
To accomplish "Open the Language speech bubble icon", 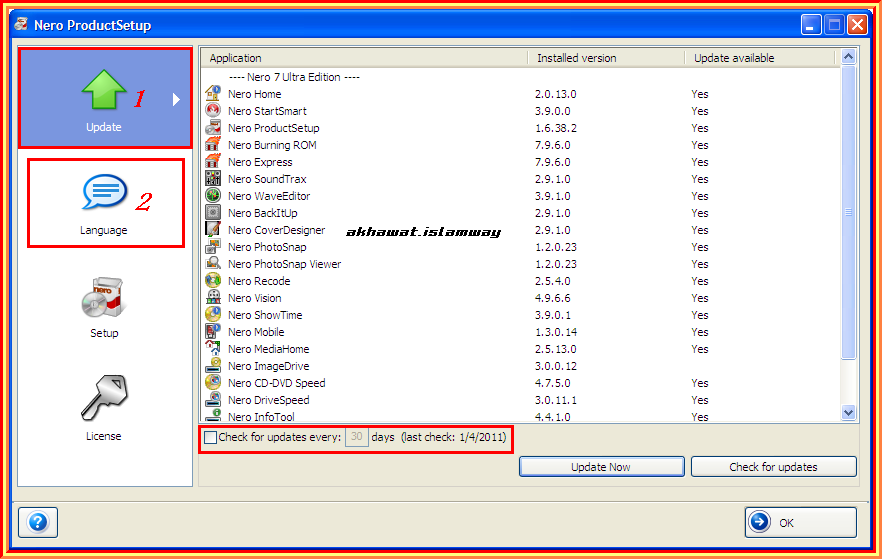I will click(104, 192).
